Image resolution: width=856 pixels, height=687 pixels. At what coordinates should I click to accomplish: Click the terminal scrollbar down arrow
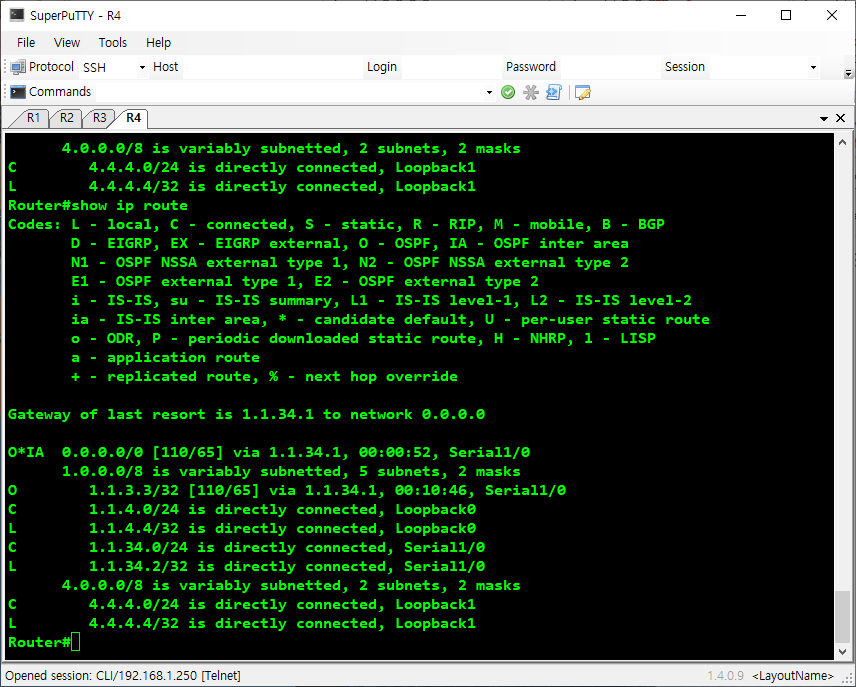pyautogui.click(x=842, y=652)
